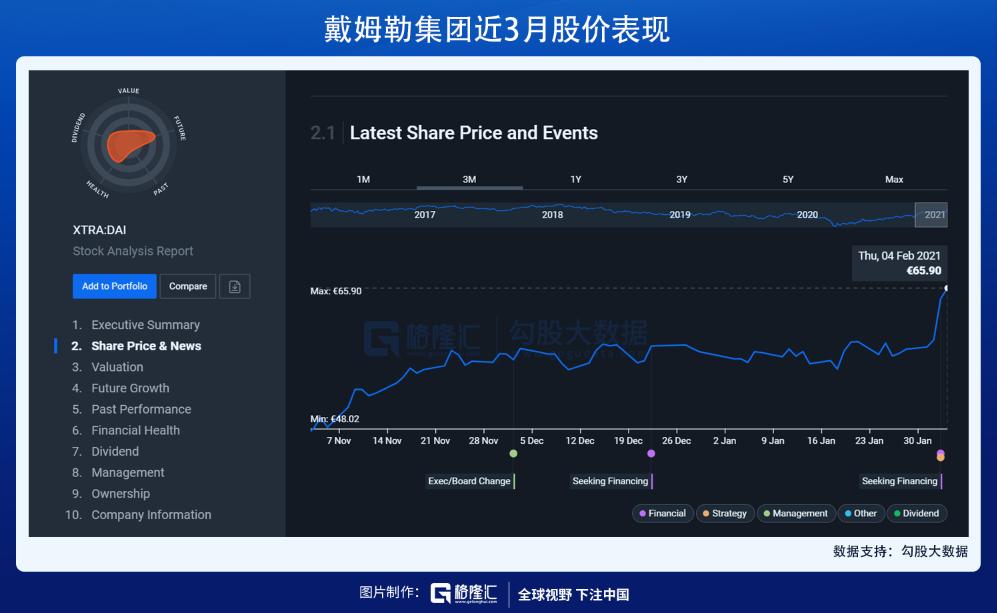The height and width of the screenshot is (613, 997).
Task: Click the Max: €65.90 label
Action: coord(336,291)
